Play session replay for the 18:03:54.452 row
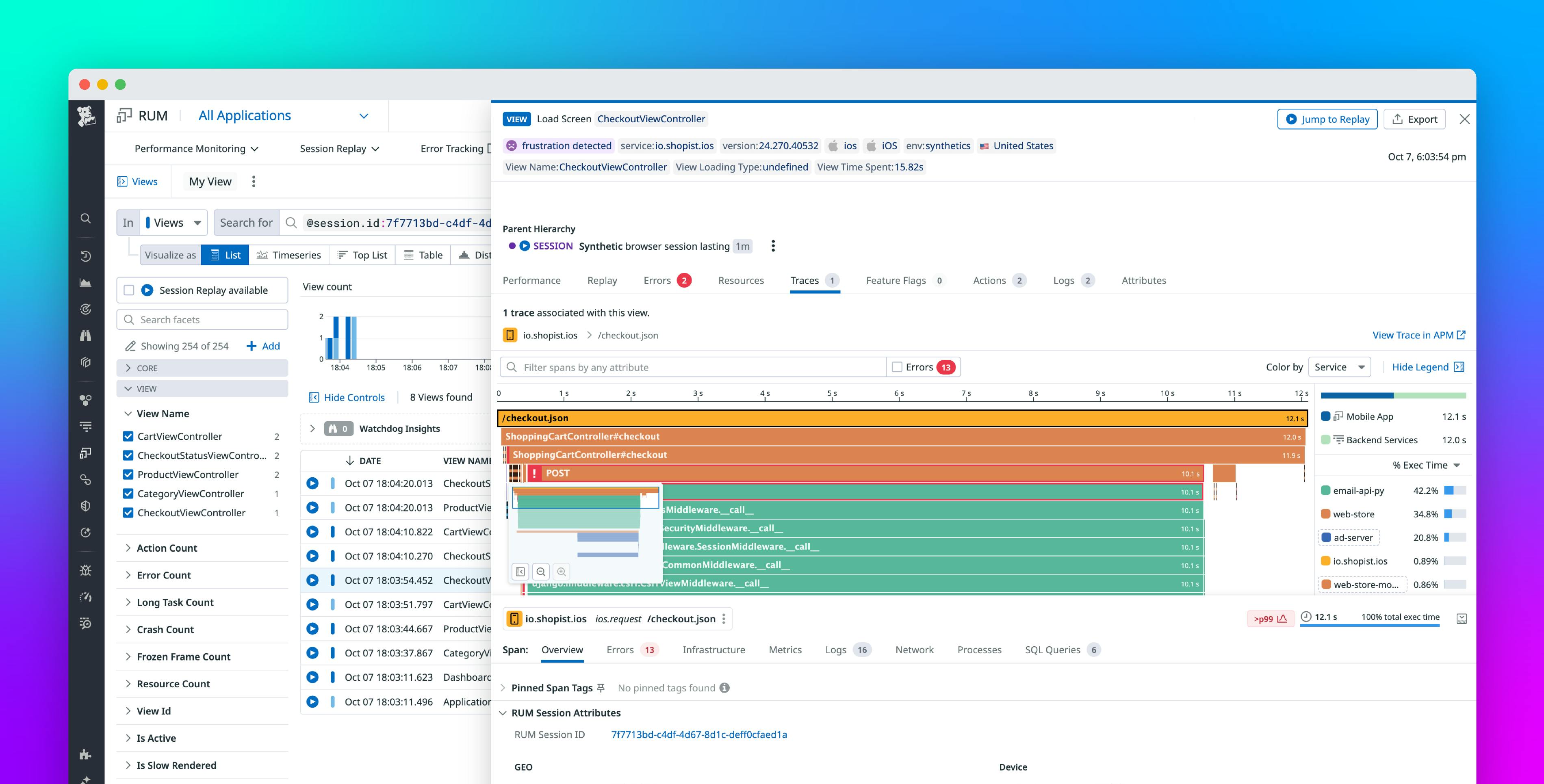The width and height of the screenshot is (1544, 784). (312, 580)
